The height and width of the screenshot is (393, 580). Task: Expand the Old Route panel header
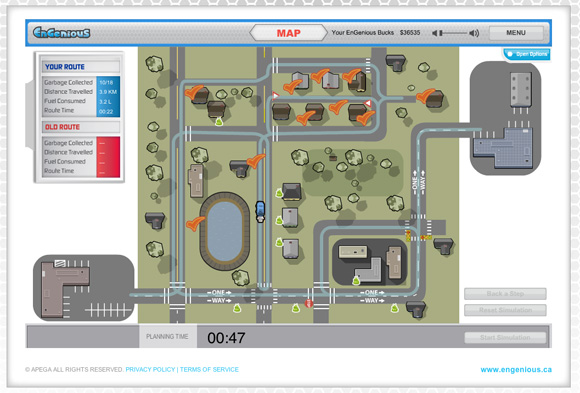pos(81,127)
